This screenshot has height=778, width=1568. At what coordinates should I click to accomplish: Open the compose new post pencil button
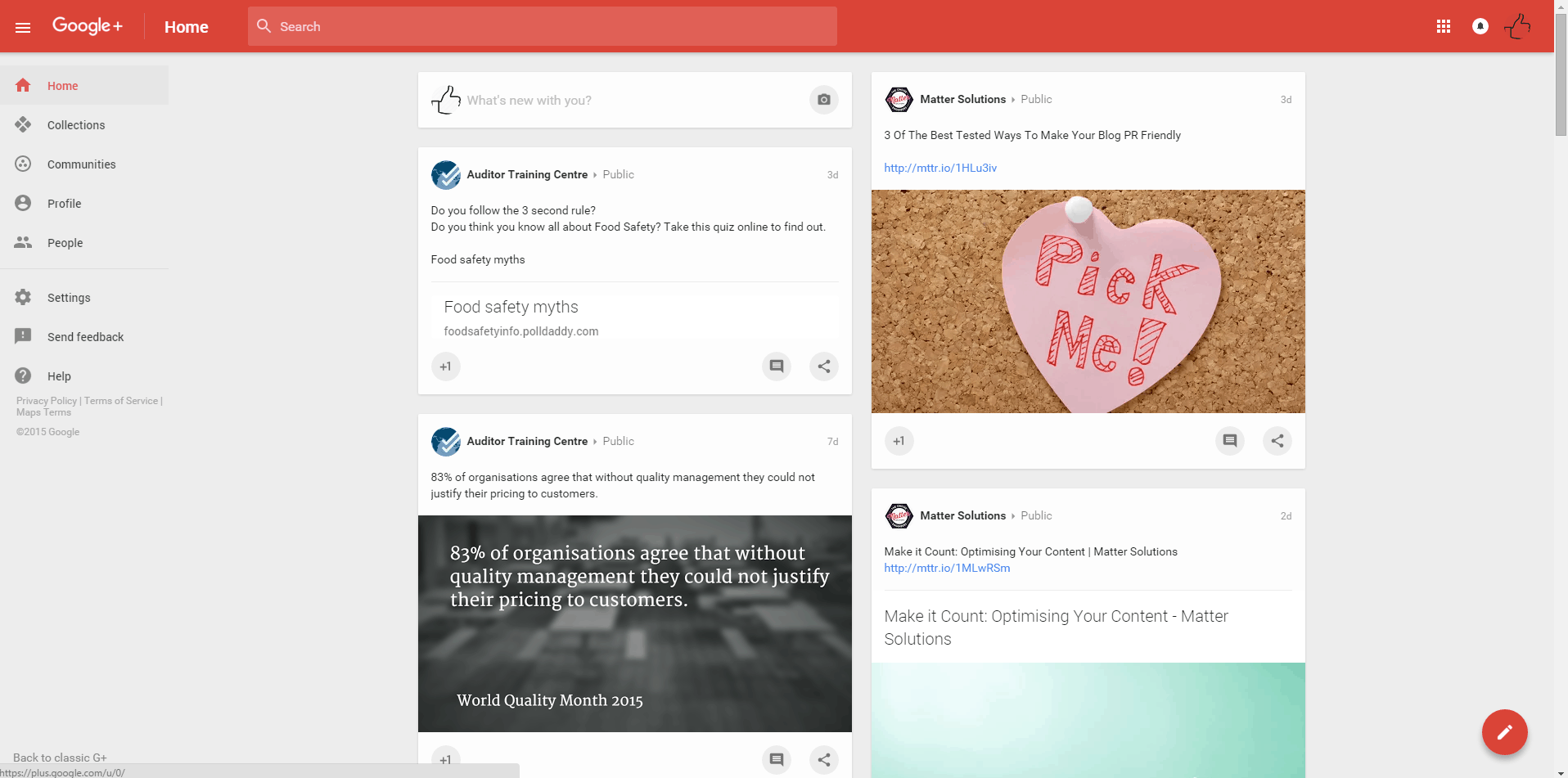(x=1504, y=732)
